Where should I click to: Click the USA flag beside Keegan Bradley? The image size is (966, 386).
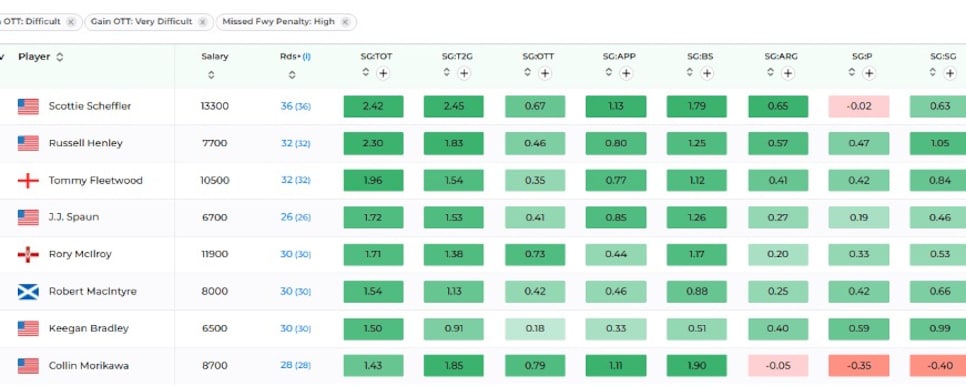click(x=28, y=329)
